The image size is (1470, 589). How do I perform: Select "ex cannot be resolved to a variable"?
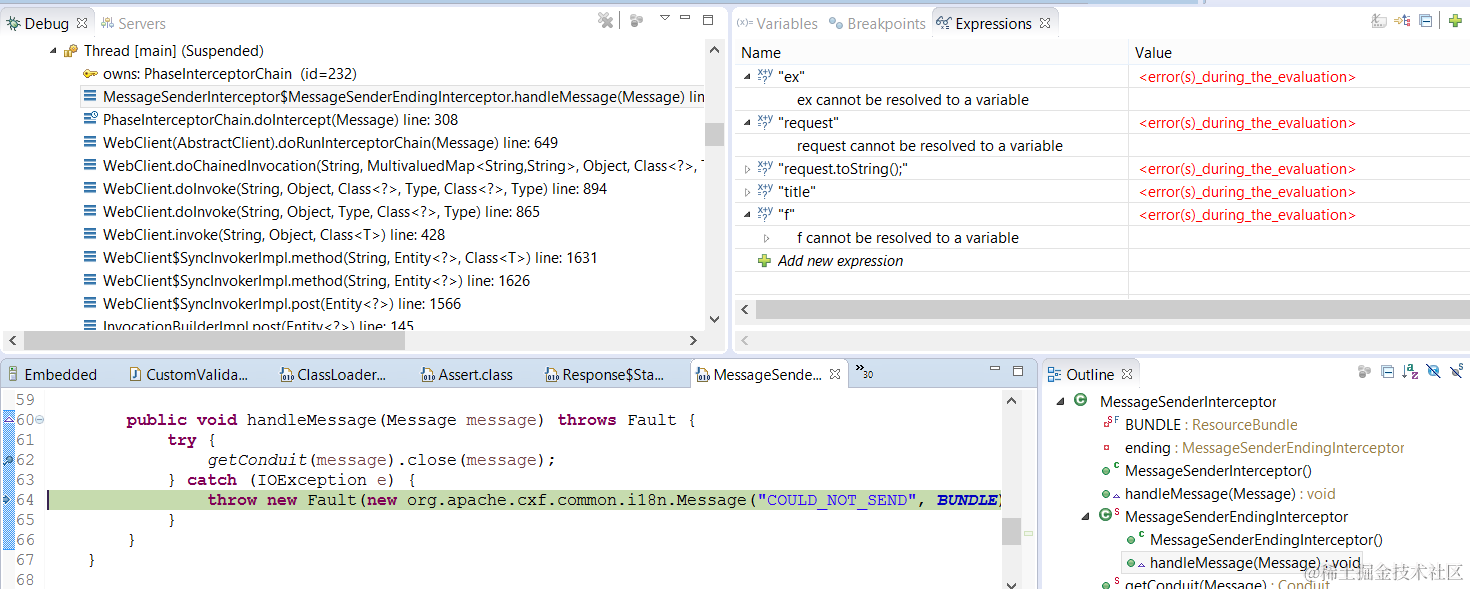(x=912, y=100)
